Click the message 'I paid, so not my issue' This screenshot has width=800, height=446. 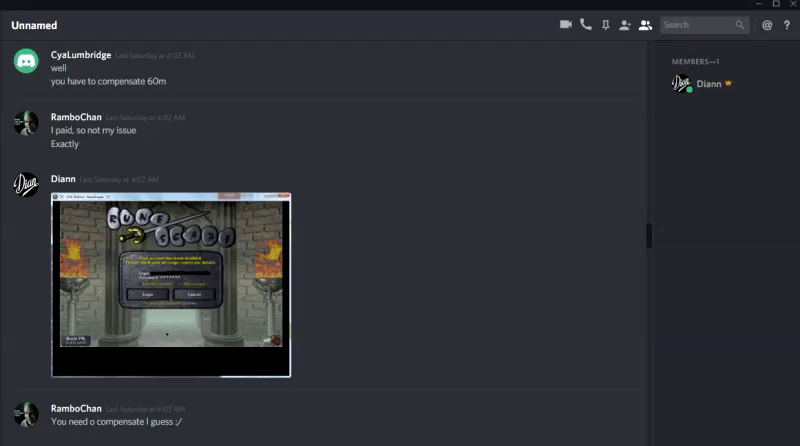click(93, 130)
